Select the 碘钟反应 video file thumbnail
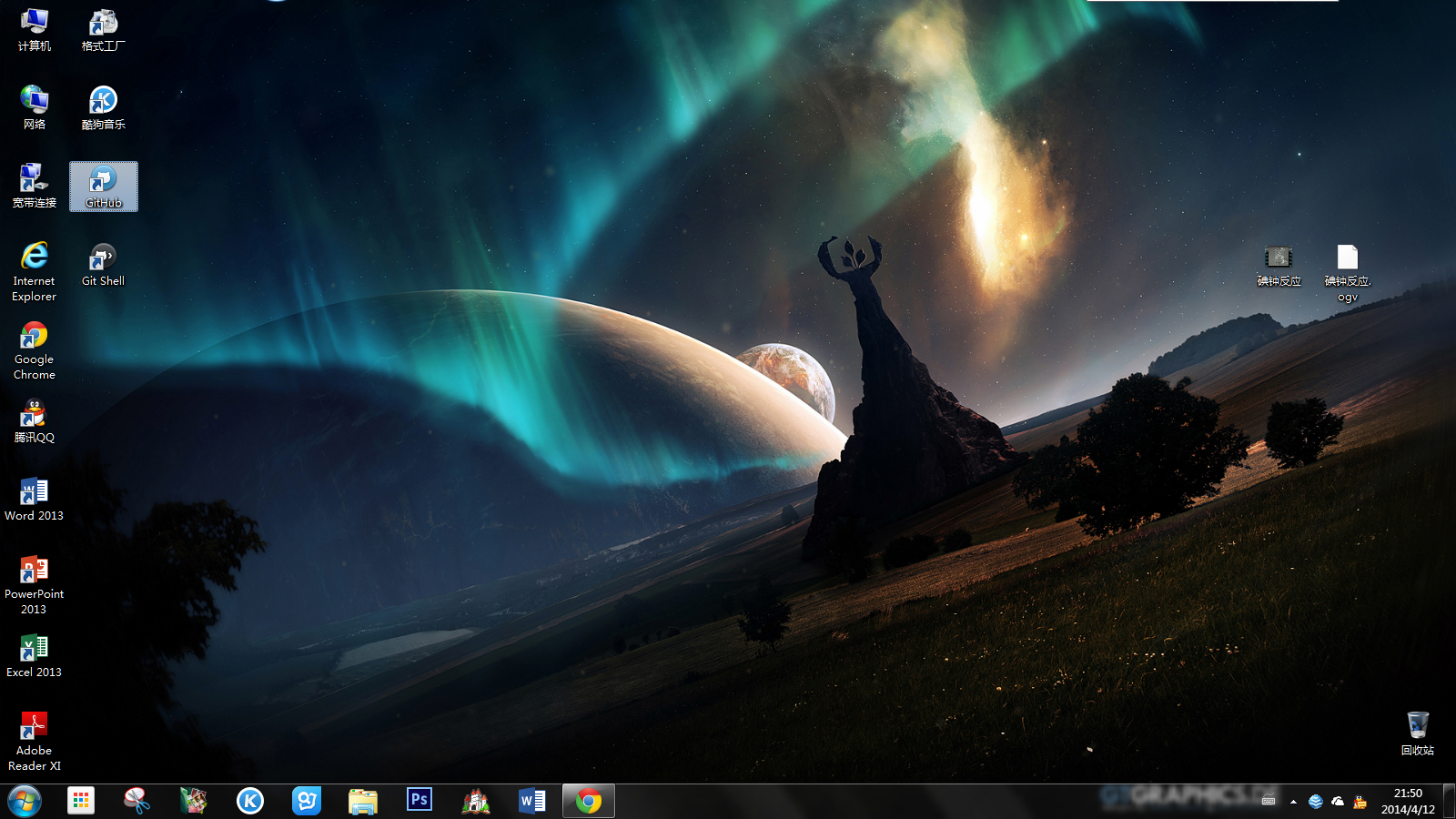Image resolution: width=1456 pixels, height=819 pixels. (1279, 266)
